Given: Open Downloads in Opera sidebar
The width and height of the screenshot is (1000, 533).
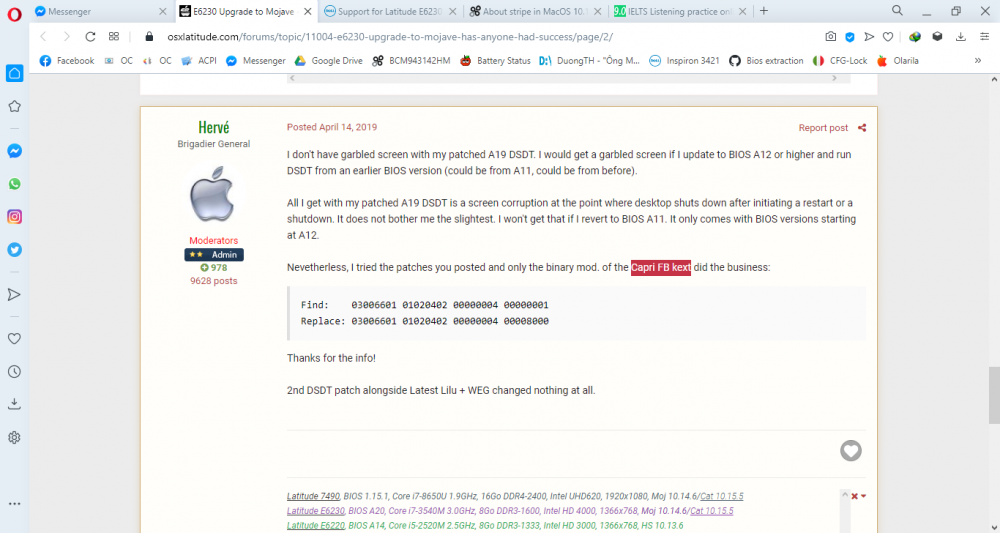Looking at the screenshot, I should tap(14, 404).
